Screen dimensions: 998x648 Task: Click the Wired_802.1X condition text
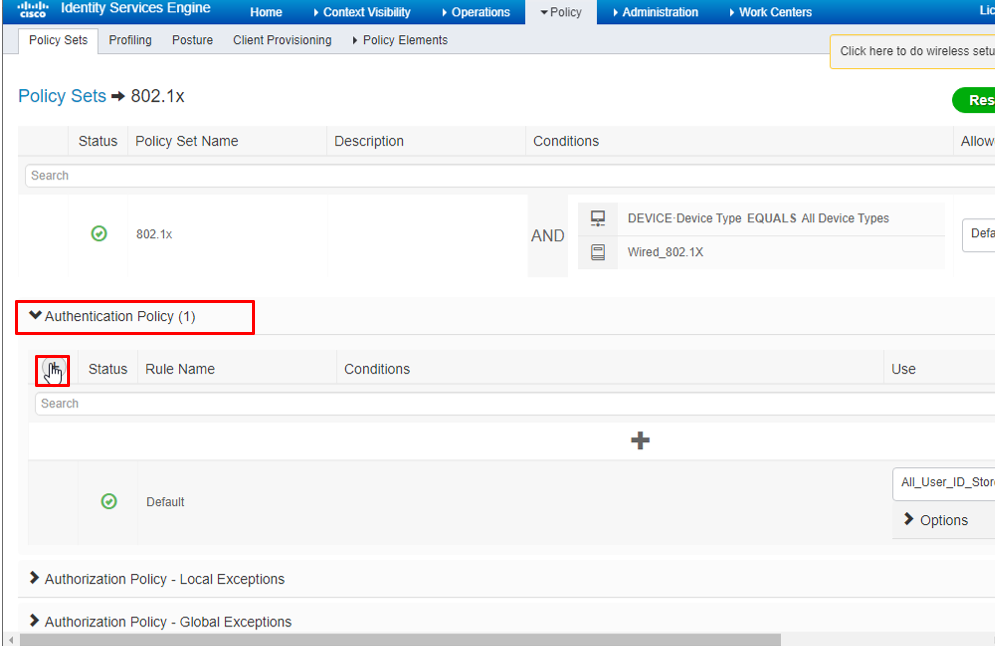pos(665,252)
